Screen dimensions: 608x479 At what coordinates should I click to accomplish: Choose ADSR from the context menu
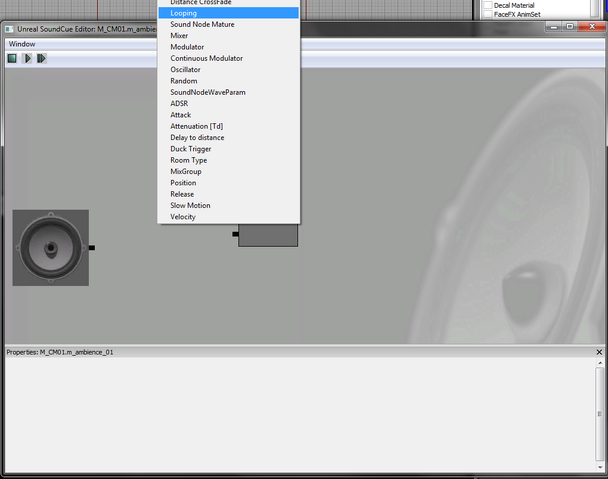tap(229, 103)
